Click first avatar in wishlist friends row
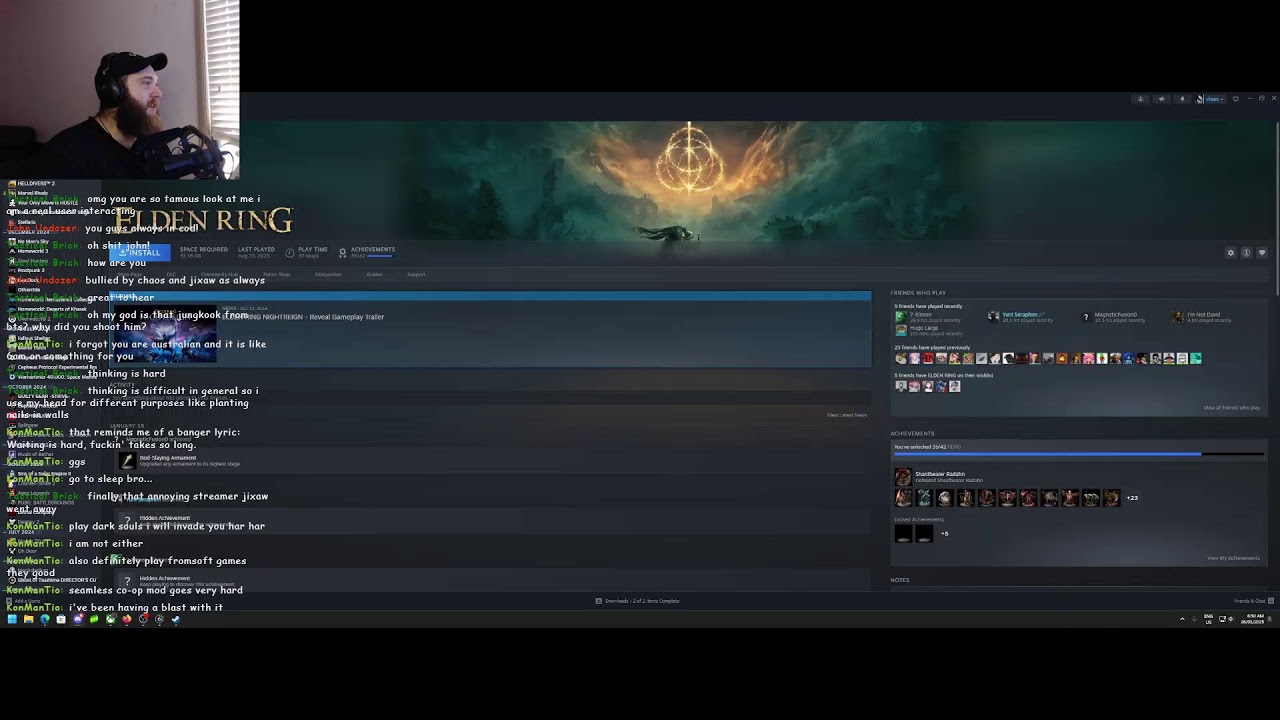This screenshot has width=1280, height=720. (900, 386)
